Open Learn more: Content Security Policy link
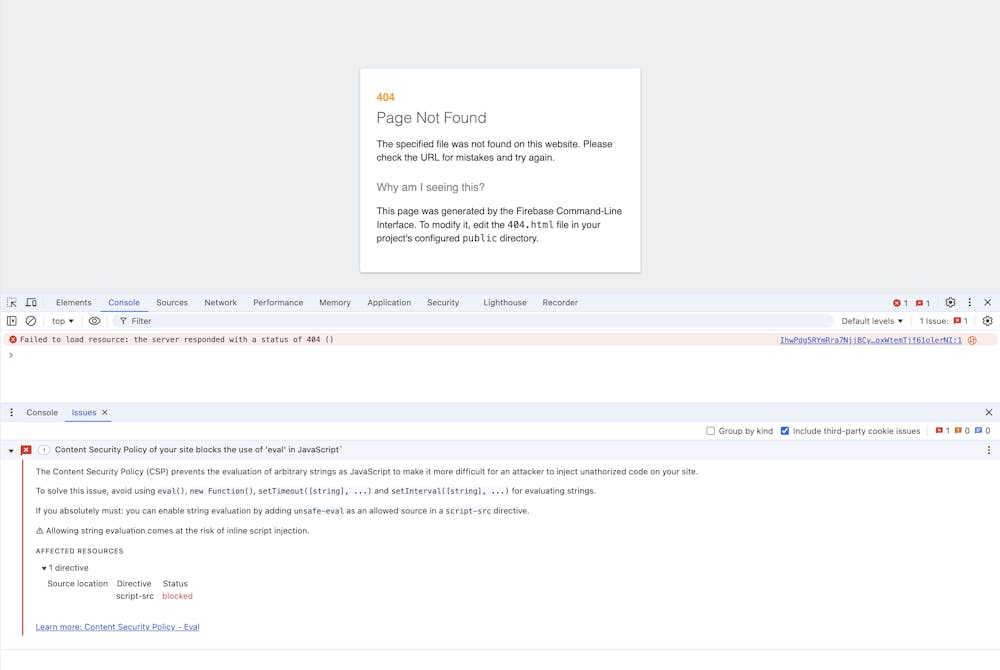This screenshot has height=670, width=1000. coord(118,627)
